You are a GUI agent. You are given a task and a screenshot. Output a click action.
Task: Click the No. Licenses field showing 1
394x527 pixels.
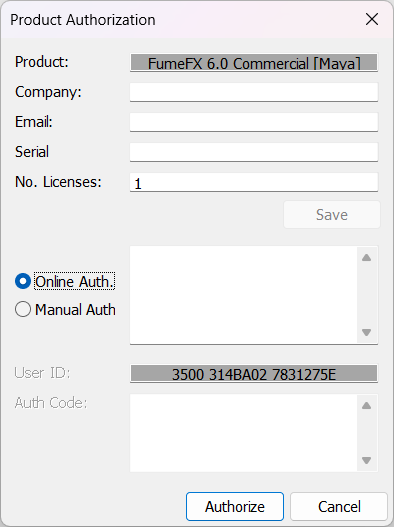(x=254, y=182)
